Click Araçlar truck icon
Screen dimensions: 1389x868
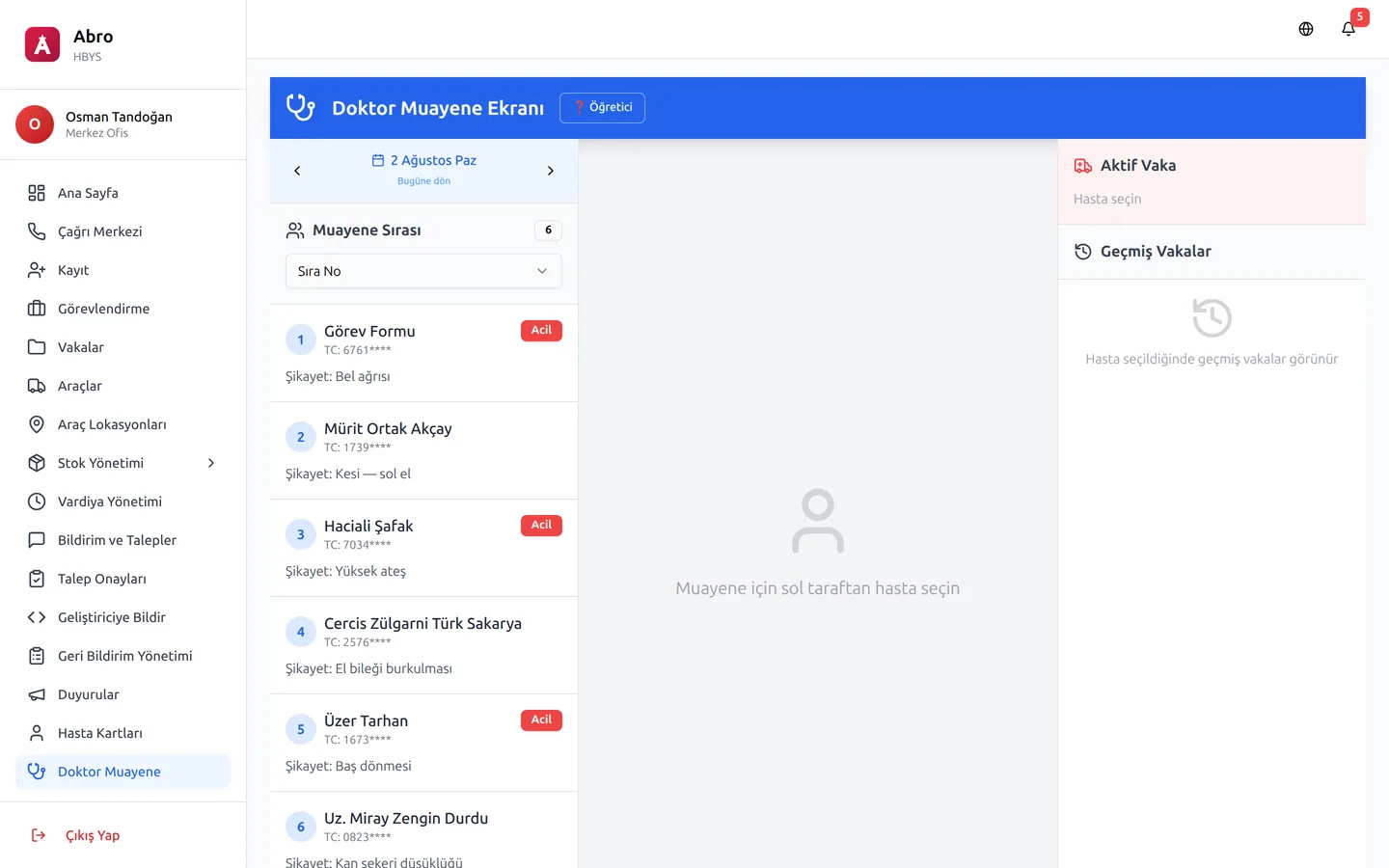37,386
